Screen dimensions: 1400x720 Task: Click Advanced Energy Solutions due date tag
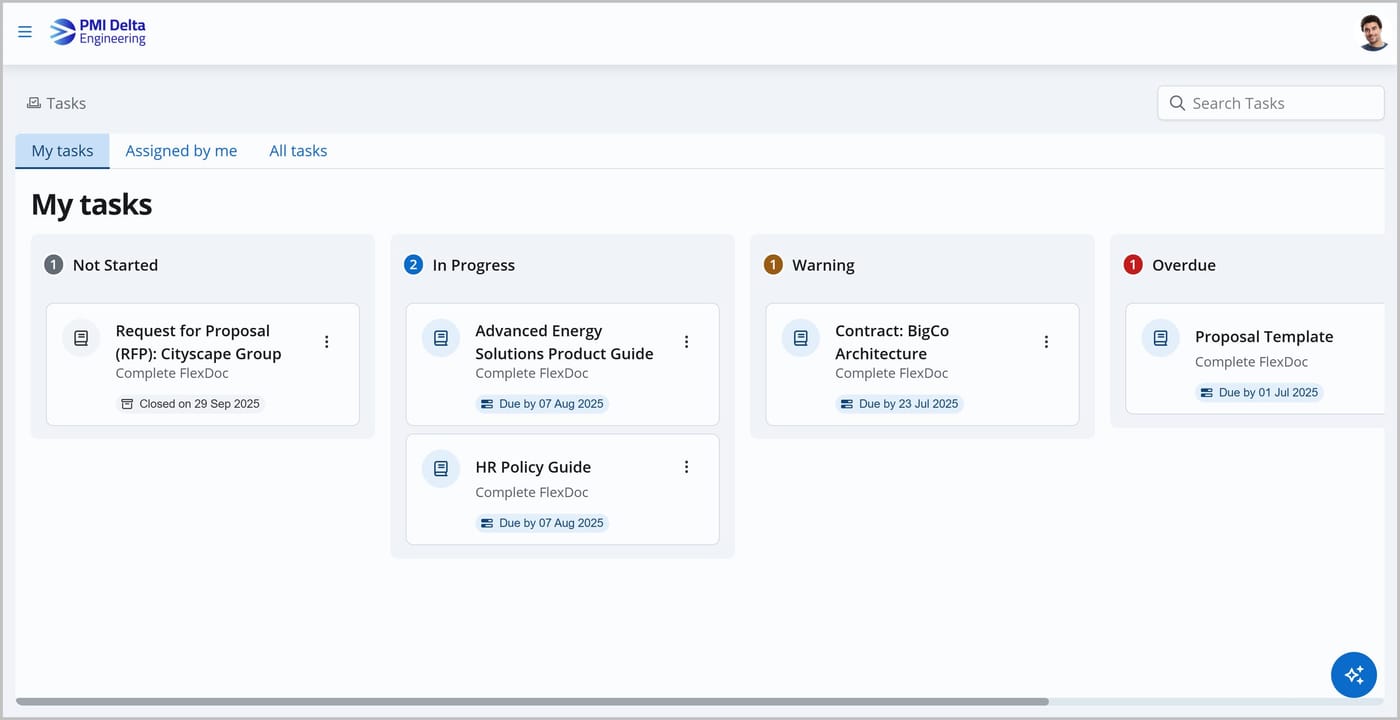[542, 404]
